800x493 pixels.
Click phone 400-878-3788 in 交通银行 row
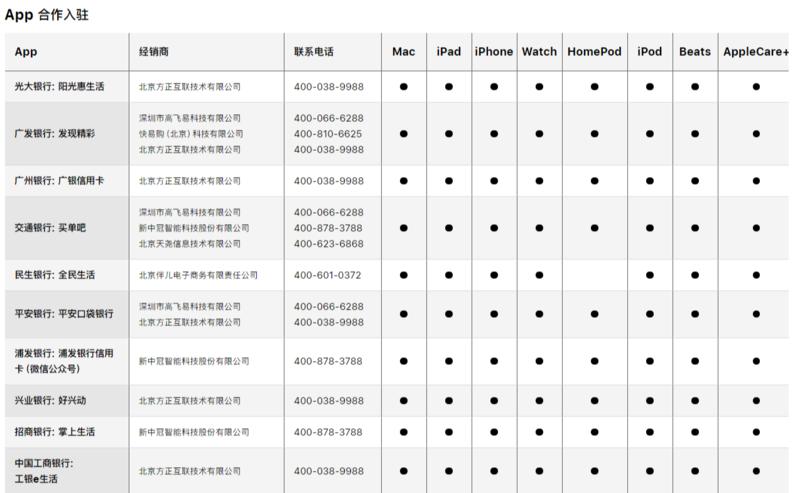point(328,228)
